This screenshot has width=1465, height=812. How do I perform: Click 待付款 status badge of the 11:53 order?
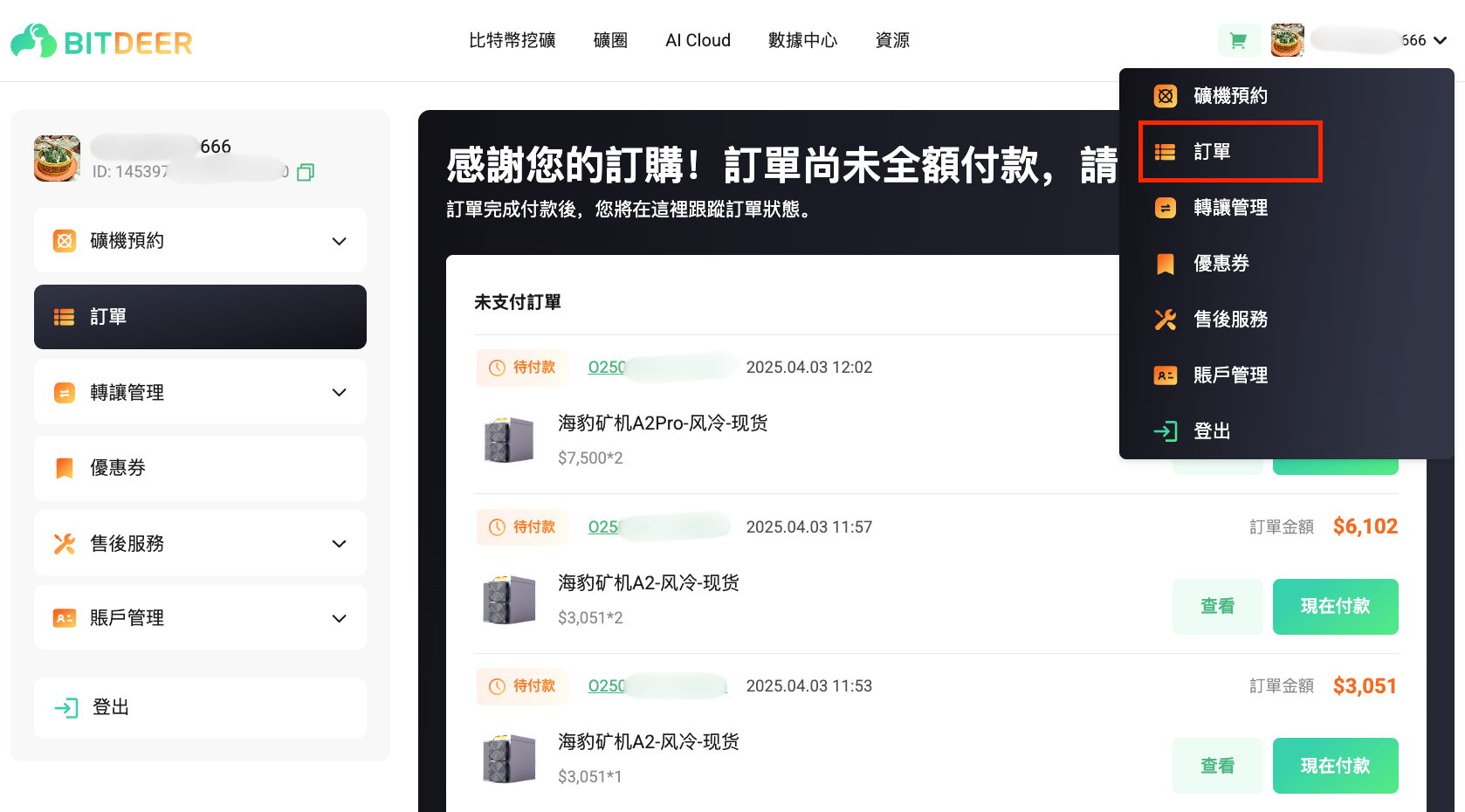(x=522, y=686)
